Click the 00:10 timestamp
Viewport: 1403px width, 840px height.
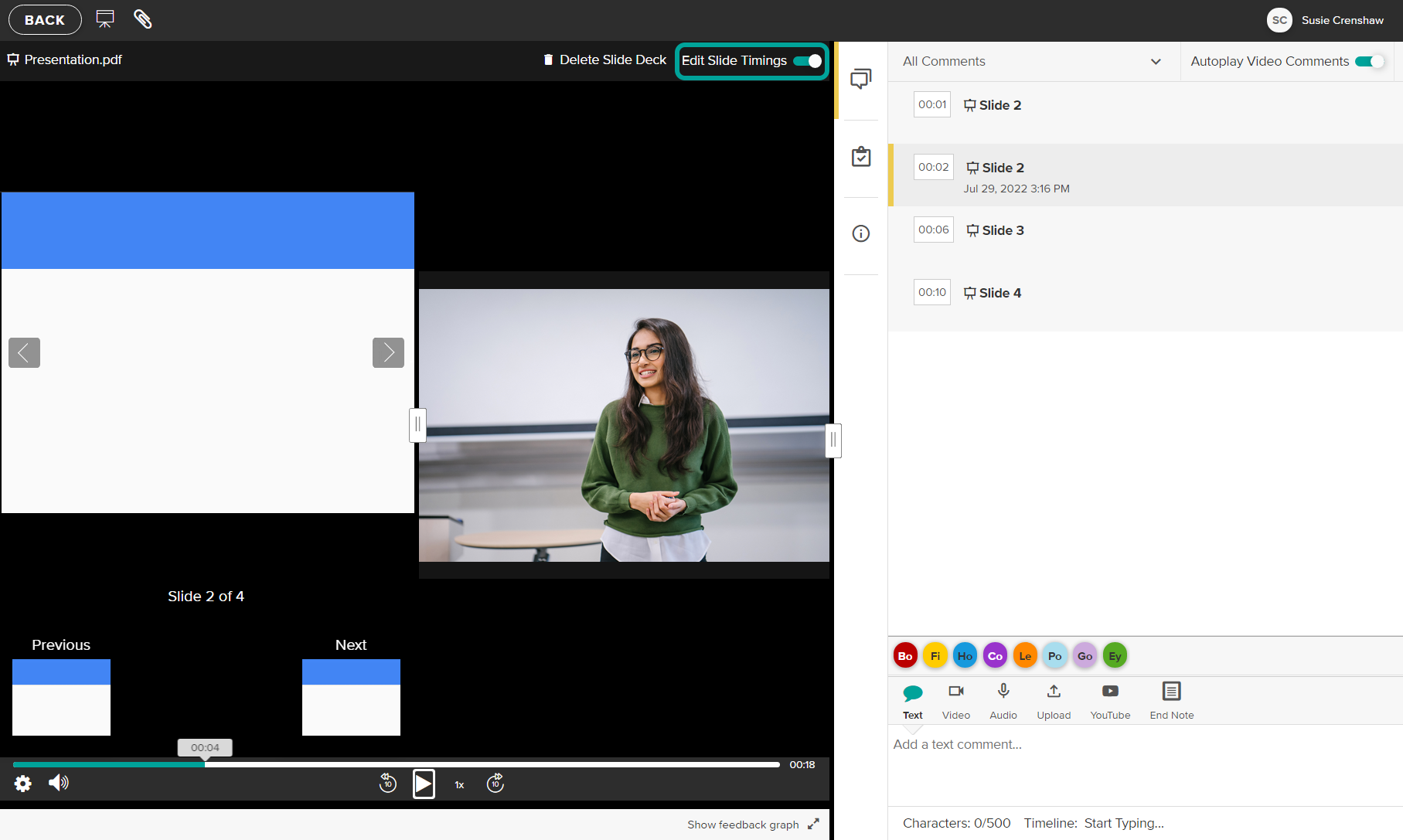click(x=932, y=292)
